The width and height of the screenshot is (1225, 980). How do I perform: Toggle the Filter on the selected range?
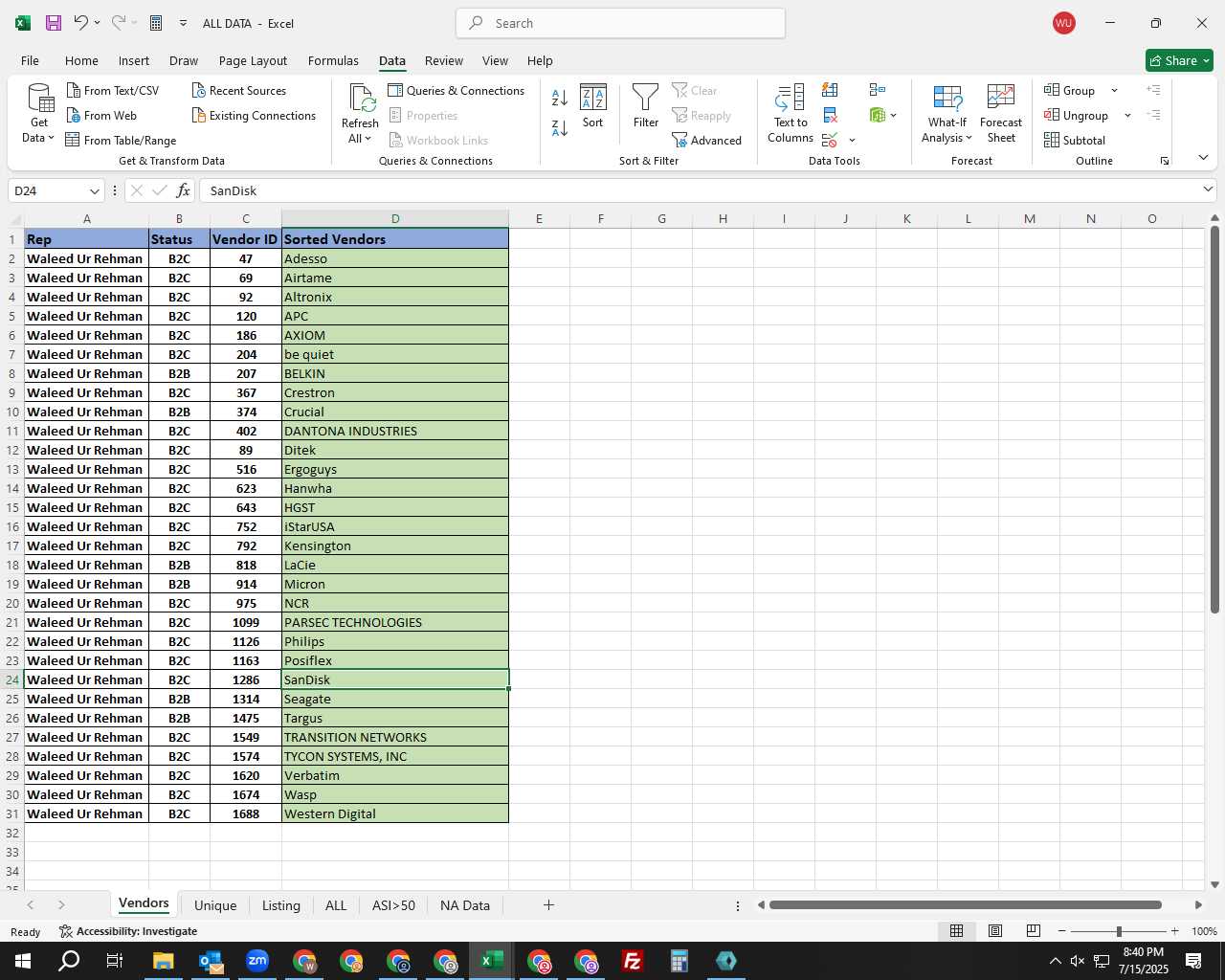[646, 106]
